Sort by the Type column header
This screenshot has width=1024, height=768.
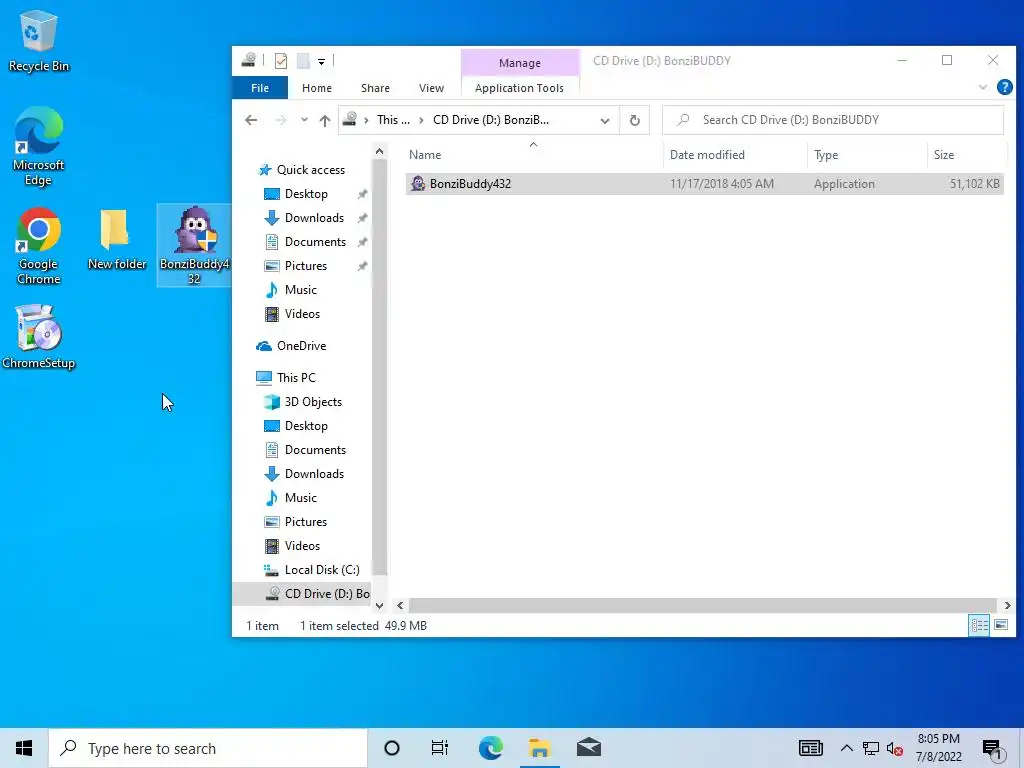pyautogui.click(x=867, y=155)
